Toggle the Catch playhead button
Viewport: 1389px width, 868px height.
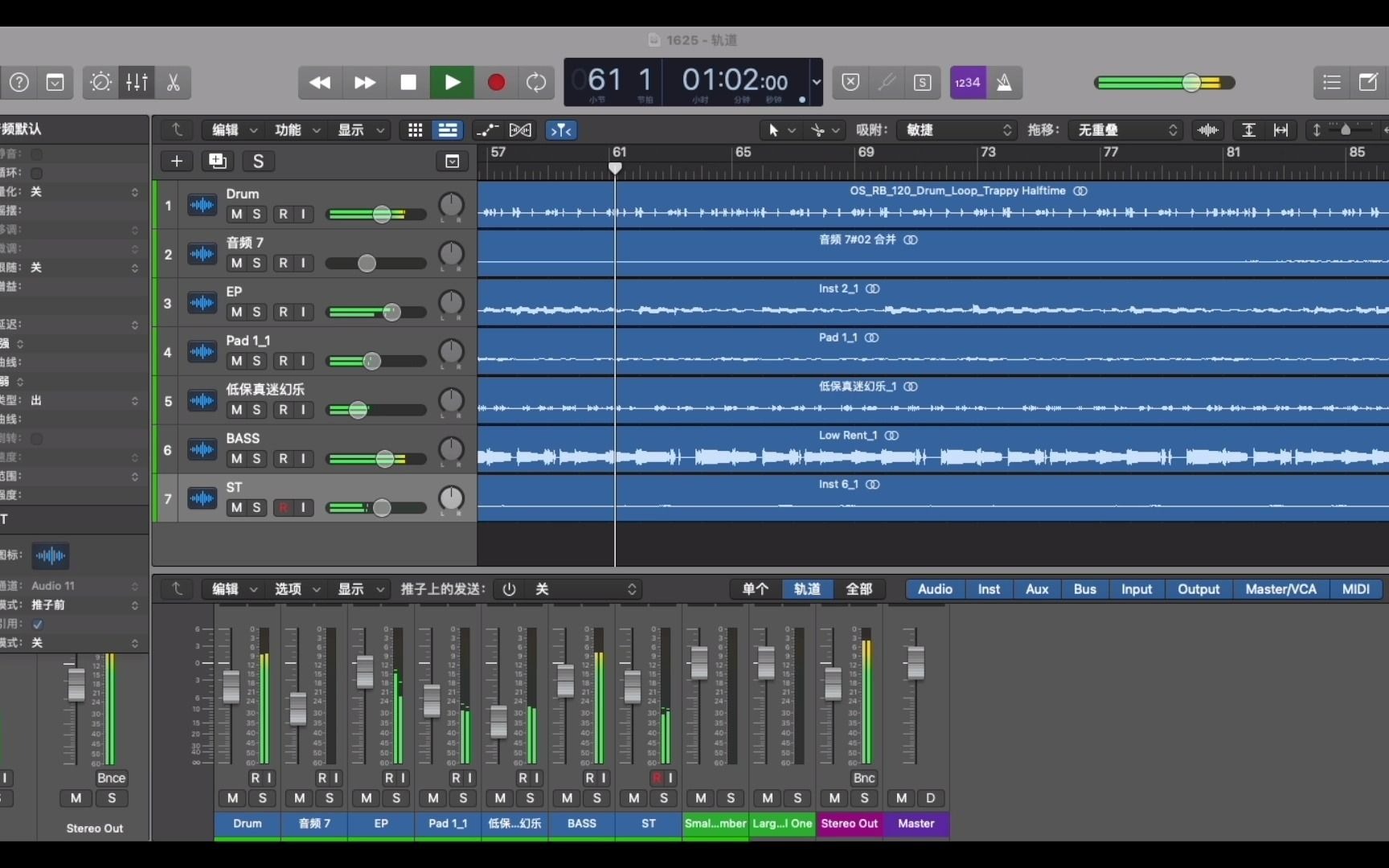click(561, 130)
